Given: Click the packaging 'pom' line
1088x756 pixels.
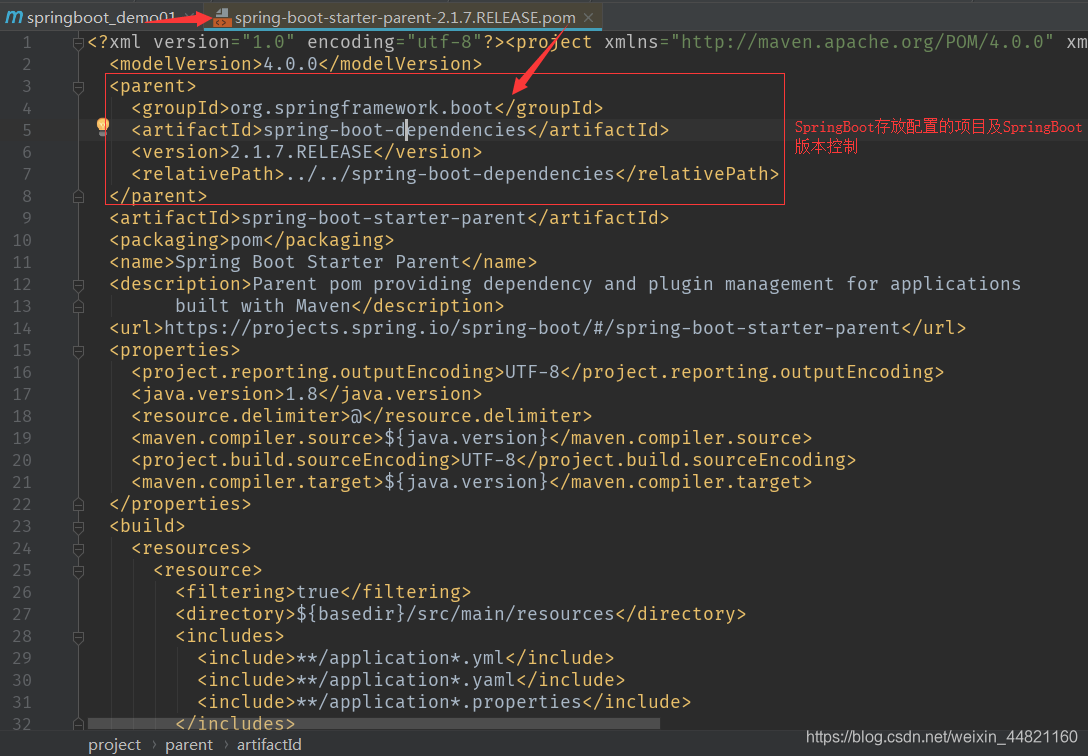Looking at the screenshot, I should pos(252,240).
